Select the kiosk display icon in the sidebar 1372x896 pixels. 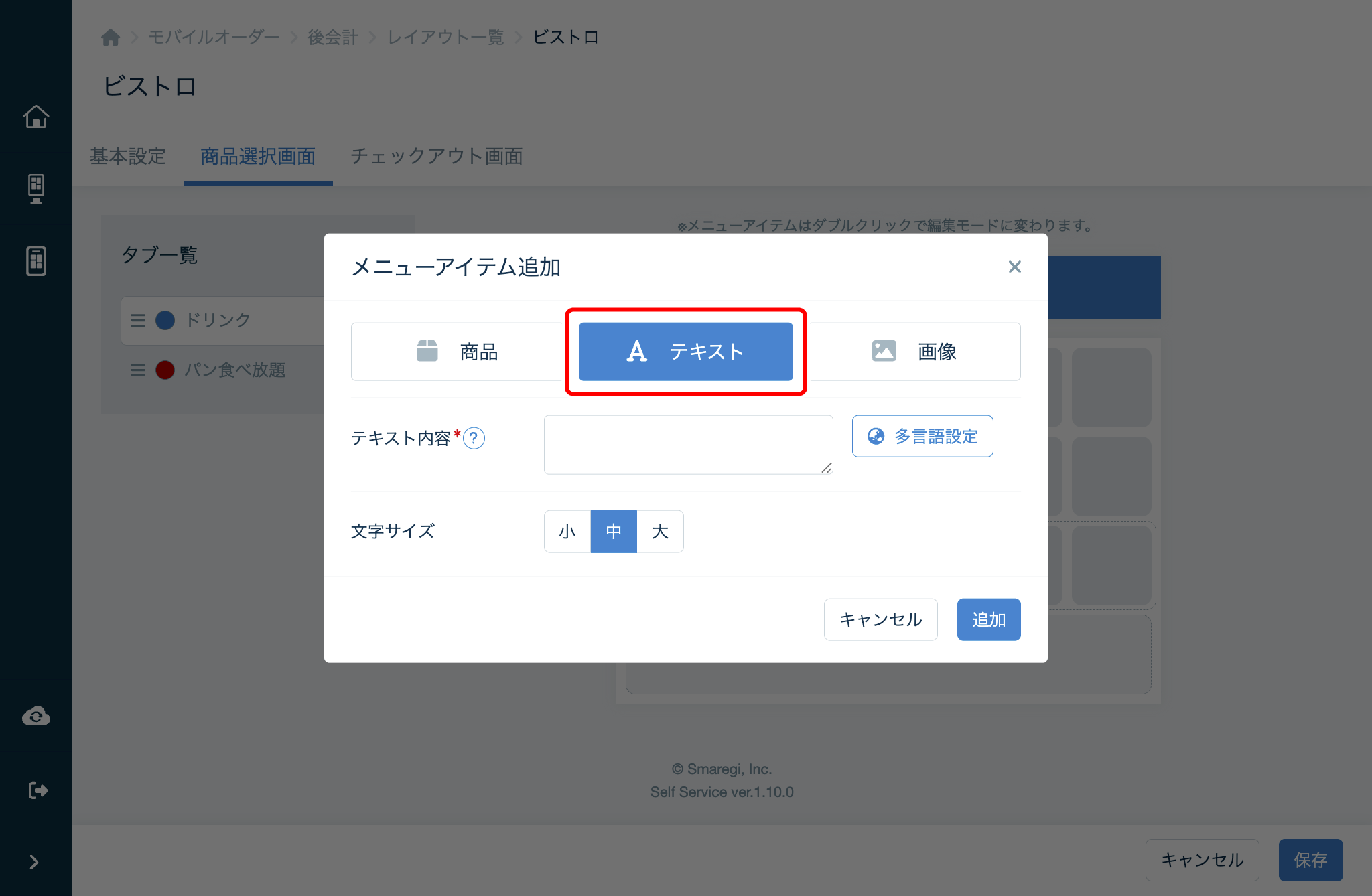[36, 188]
